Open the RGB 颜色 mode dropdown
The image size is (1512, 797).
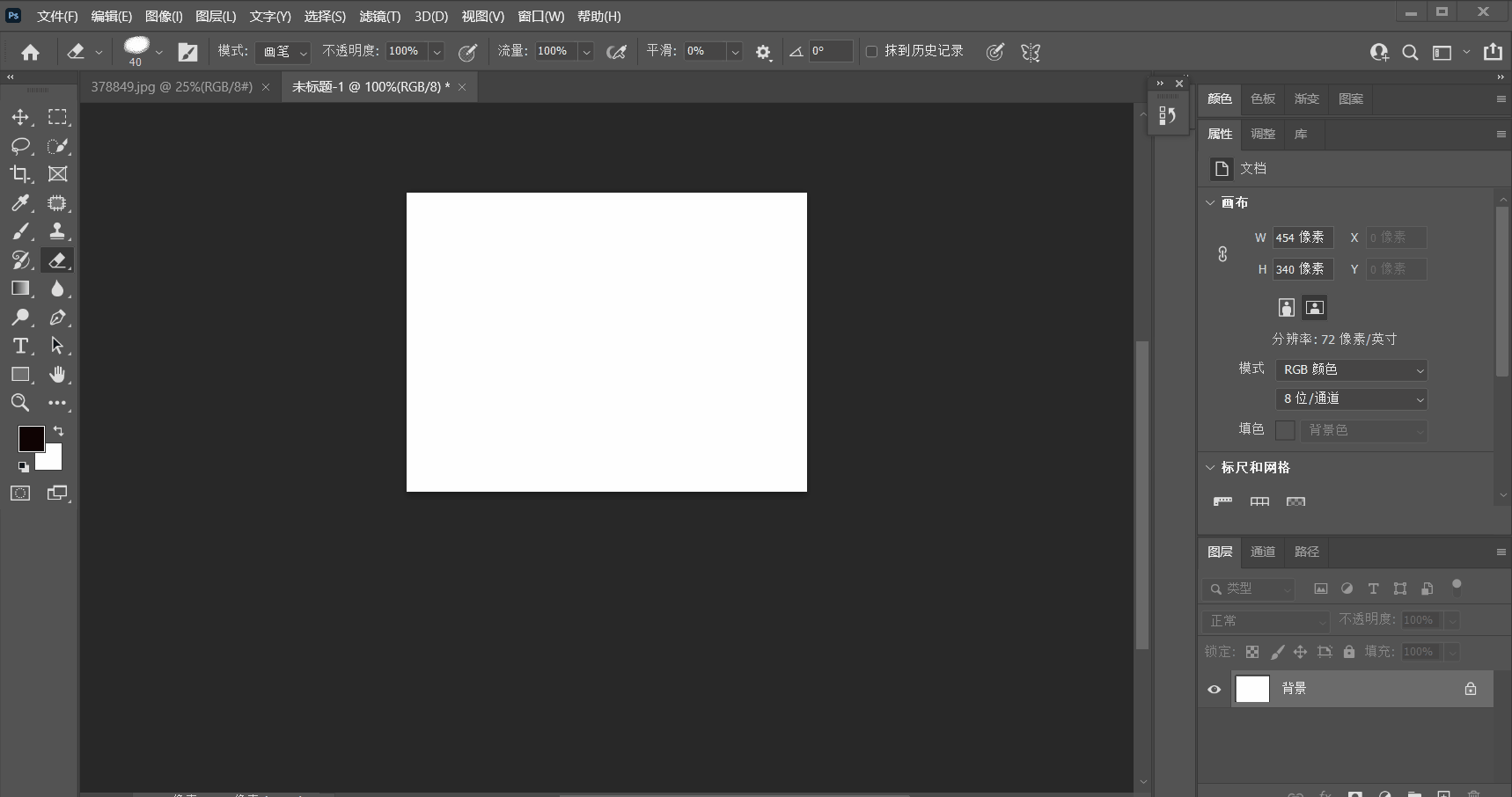click(x=1351, y=370)
